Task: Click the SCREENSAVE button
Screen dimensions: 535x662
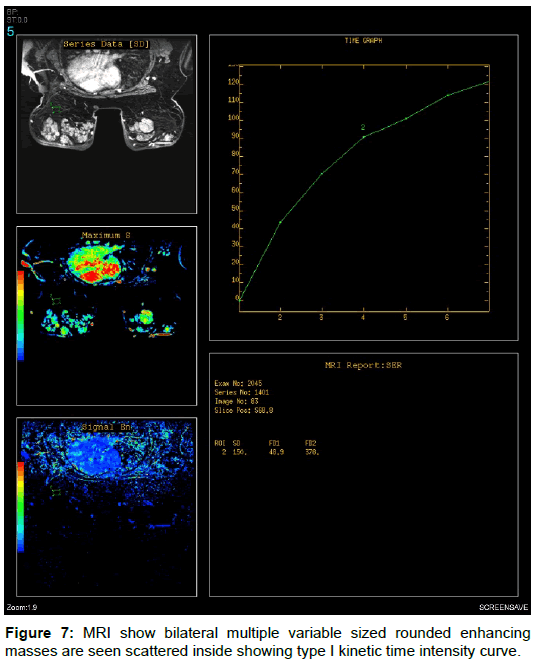Action: (503, 607)
